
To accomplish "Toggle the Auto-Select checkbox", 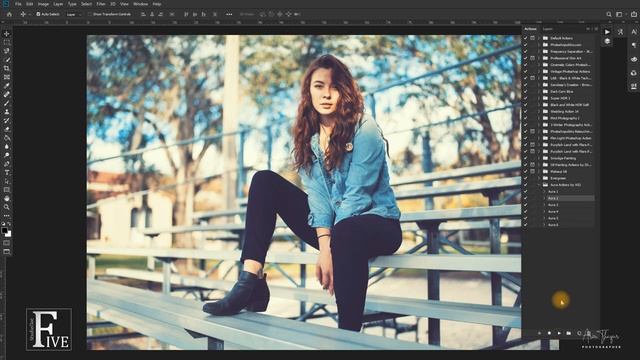I will (x=38, y=14).
